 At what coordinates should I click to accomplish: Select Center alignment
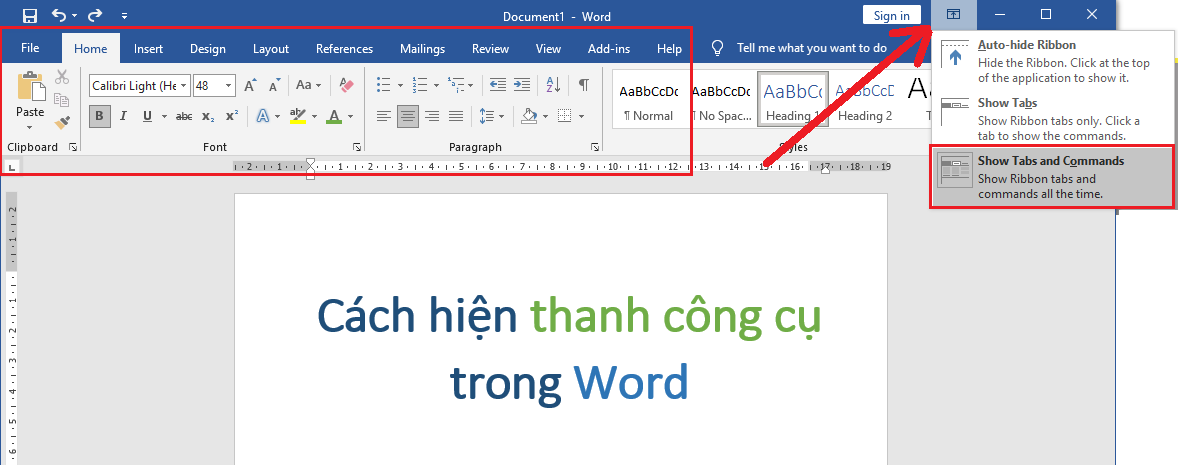coord(408,116)
